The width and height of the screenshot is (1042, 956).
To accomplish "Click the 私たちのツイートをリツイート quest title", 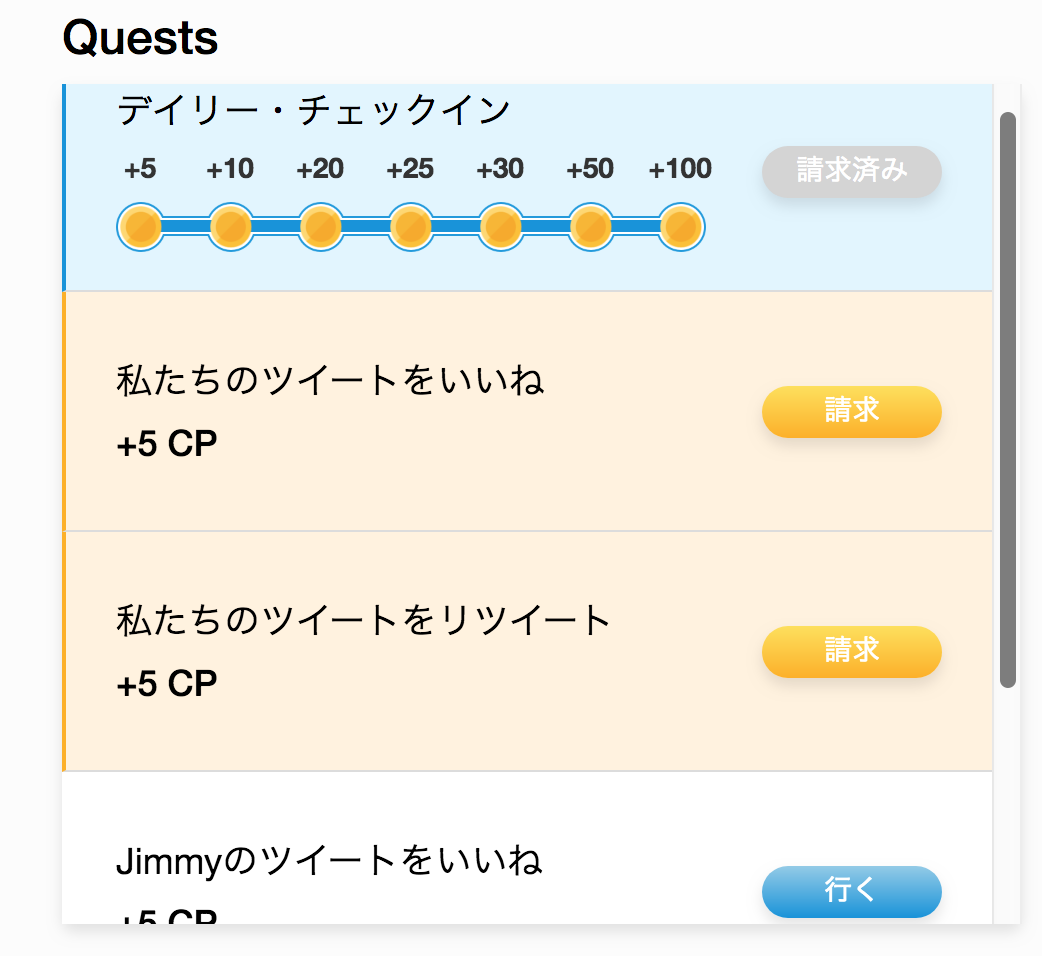I will 363,621.
